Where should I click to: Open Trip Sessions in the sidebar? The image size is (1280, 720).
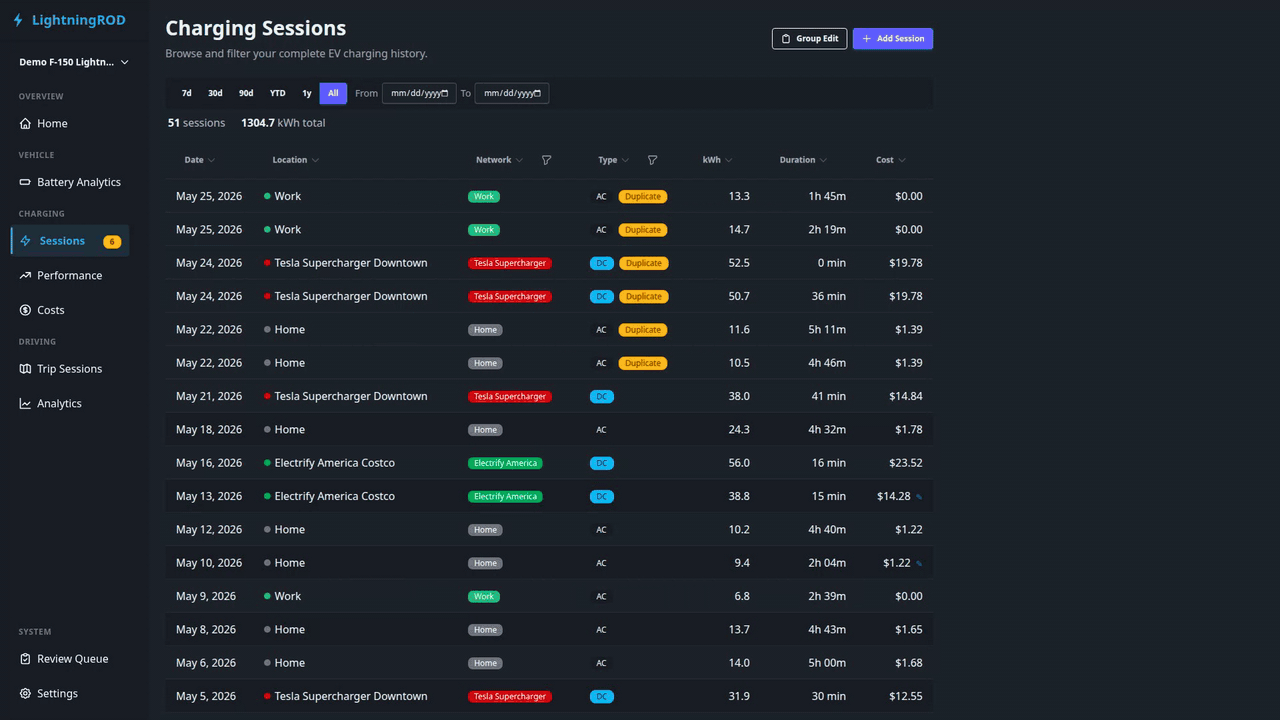(70, 369)
